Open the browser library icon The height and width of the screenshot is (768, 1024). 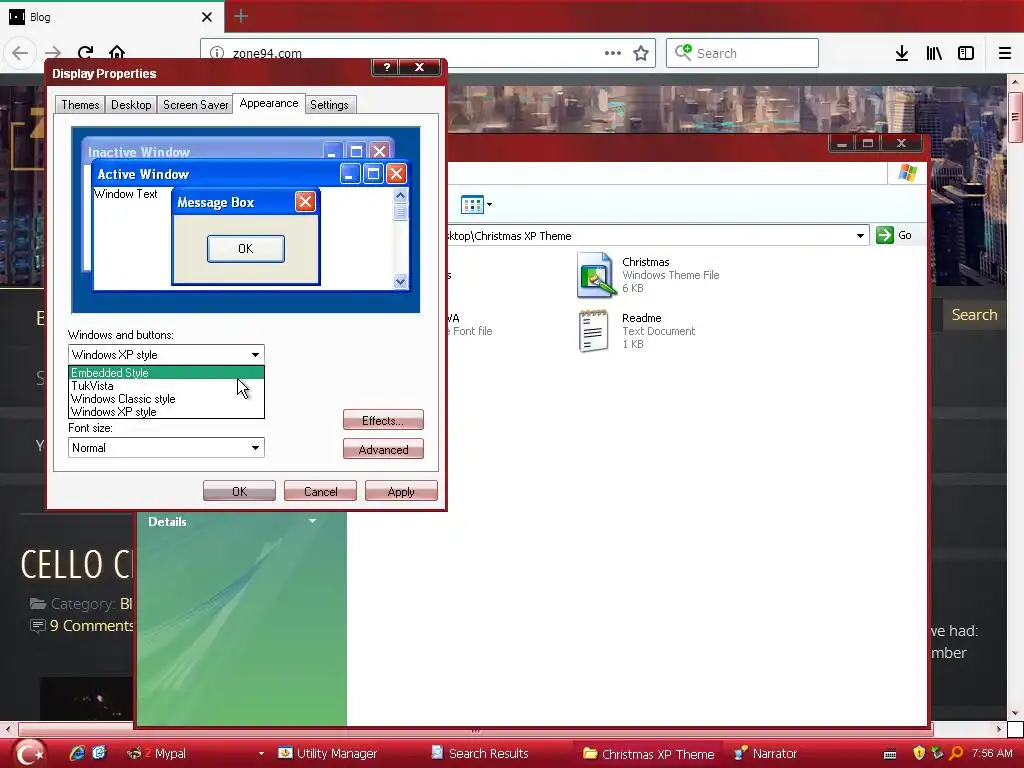tap(934, 53)
